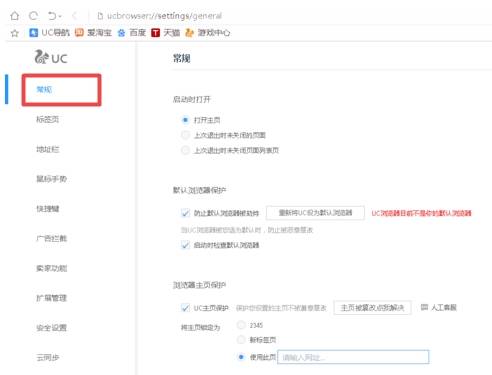Open 人工客服 support link
Screen dimensions: 492x375
click(443, 307)
